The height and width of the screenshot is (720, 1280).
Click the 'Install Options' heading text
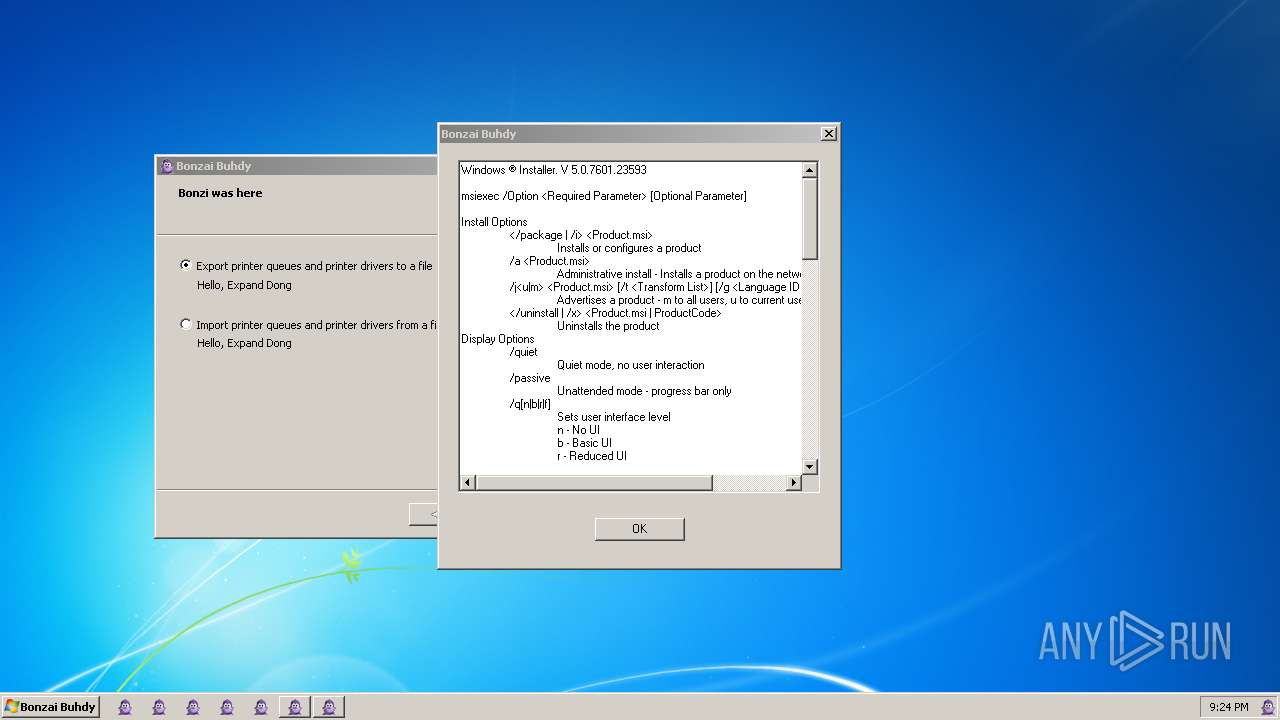494,222
